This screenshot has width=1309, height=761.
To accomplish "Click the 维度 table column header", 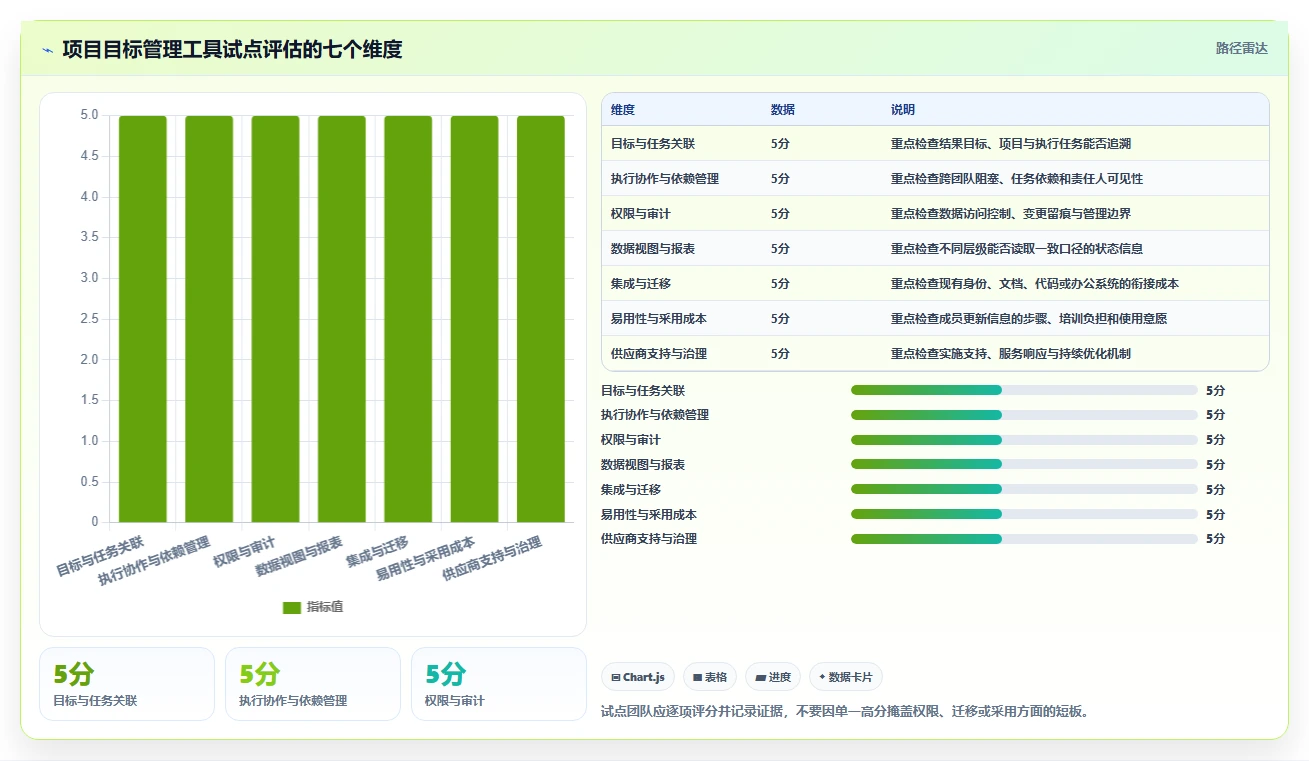I will (x=623, y=110).
